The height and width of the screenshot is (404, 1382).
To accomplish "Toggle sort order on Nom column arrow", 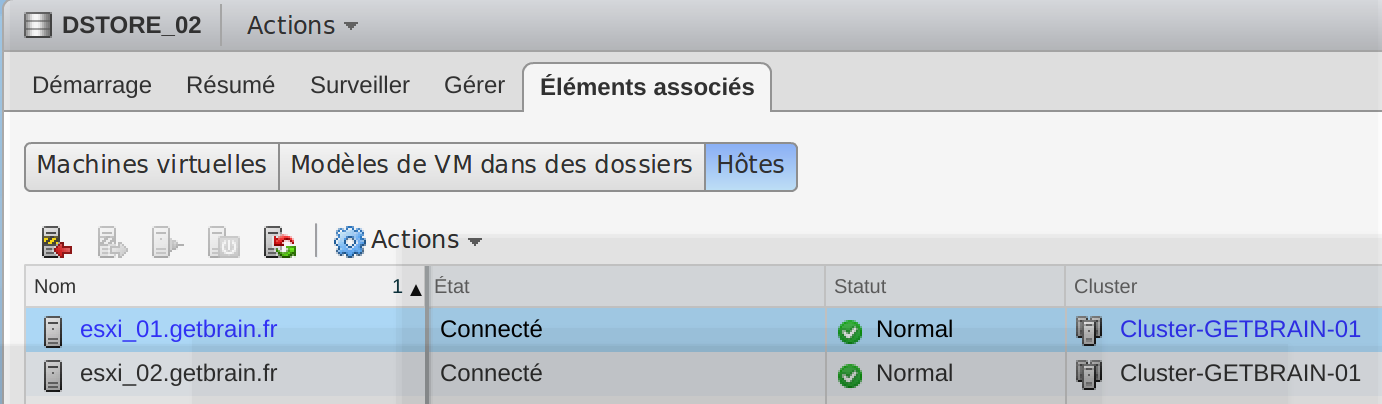I will click(415, 288).
